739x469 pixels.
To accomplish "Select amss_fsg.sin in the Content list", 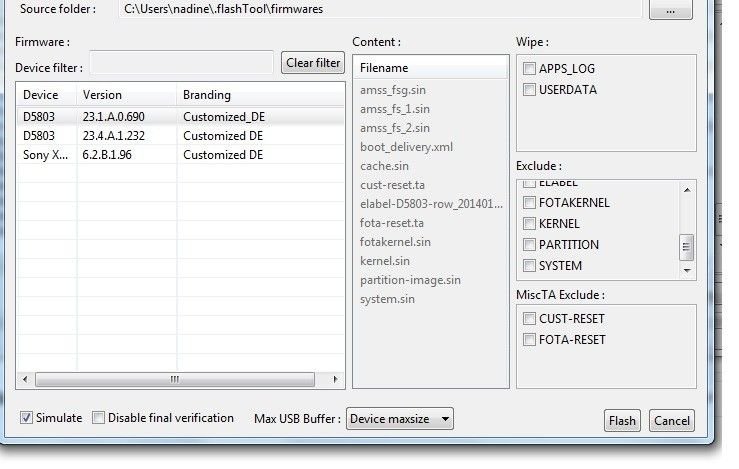I will coord(393,90).
